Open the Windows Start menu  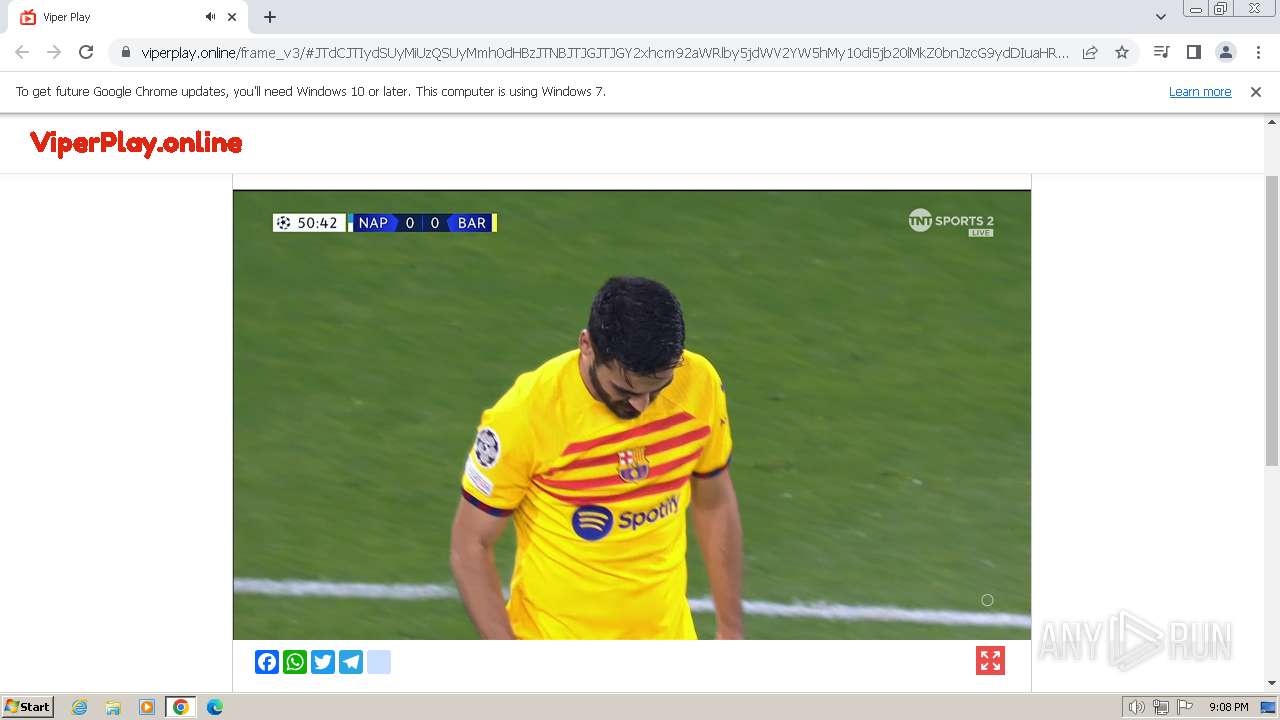[x=28, y=707]
